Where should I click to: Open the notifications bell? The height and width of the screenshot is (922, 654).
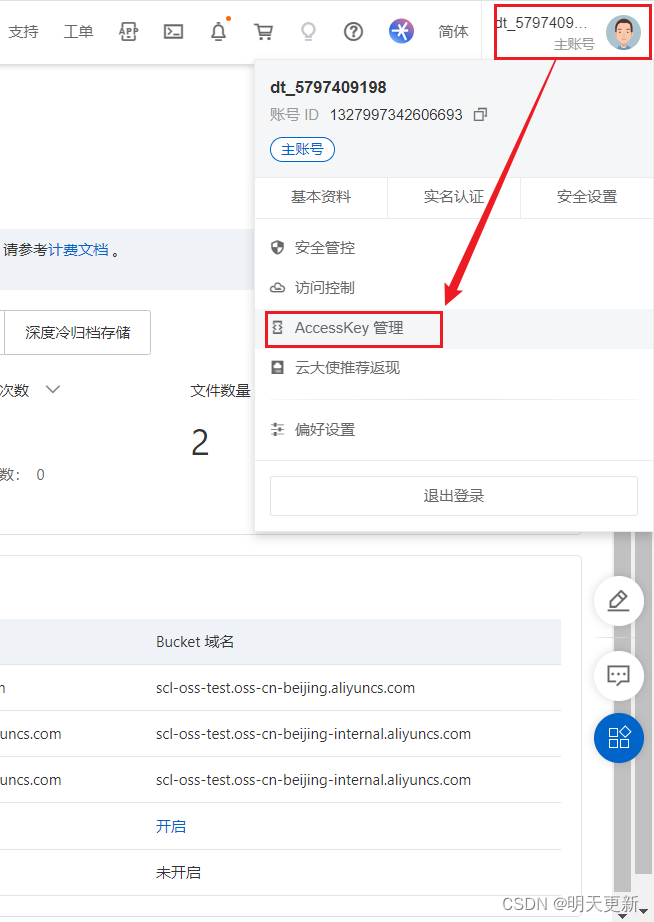coord(219,31)
